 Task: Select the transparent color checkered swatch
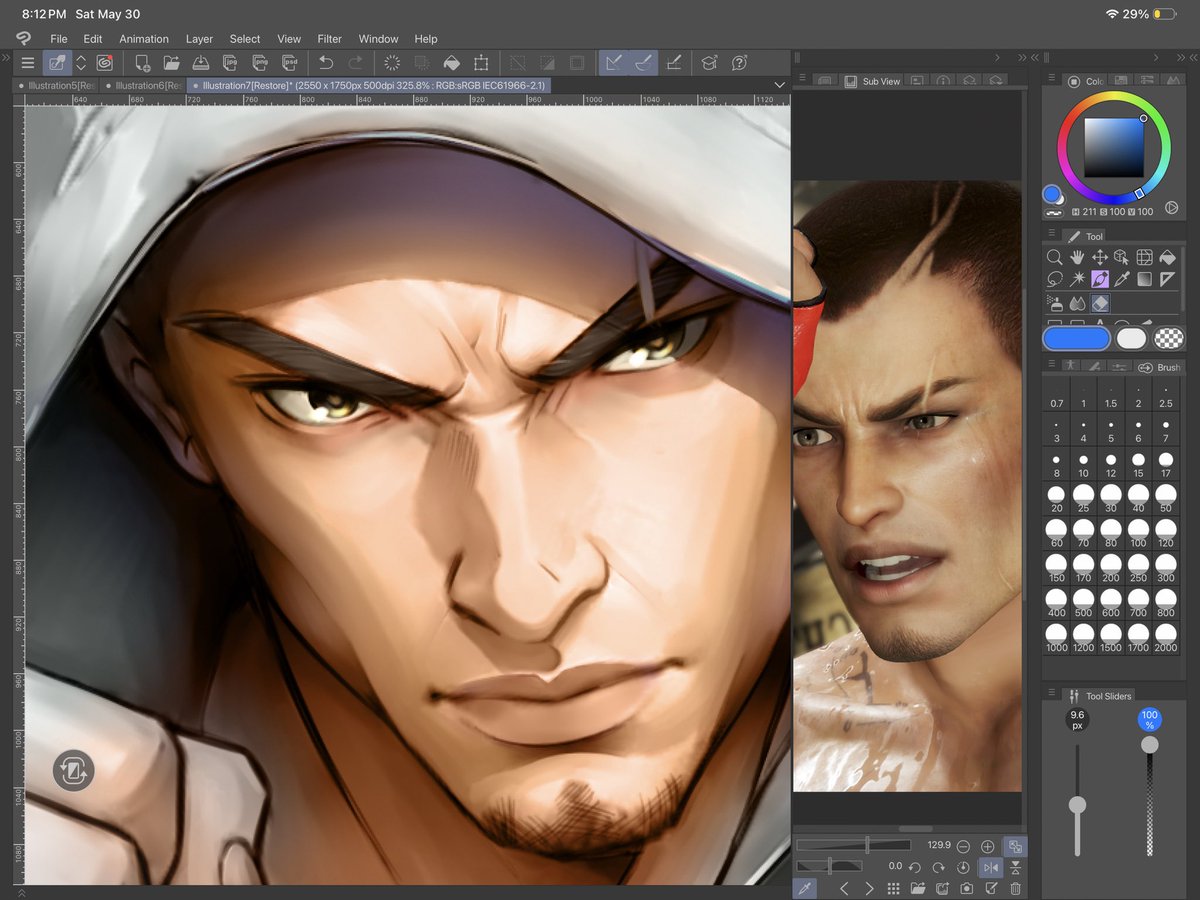pos(1168,339)
